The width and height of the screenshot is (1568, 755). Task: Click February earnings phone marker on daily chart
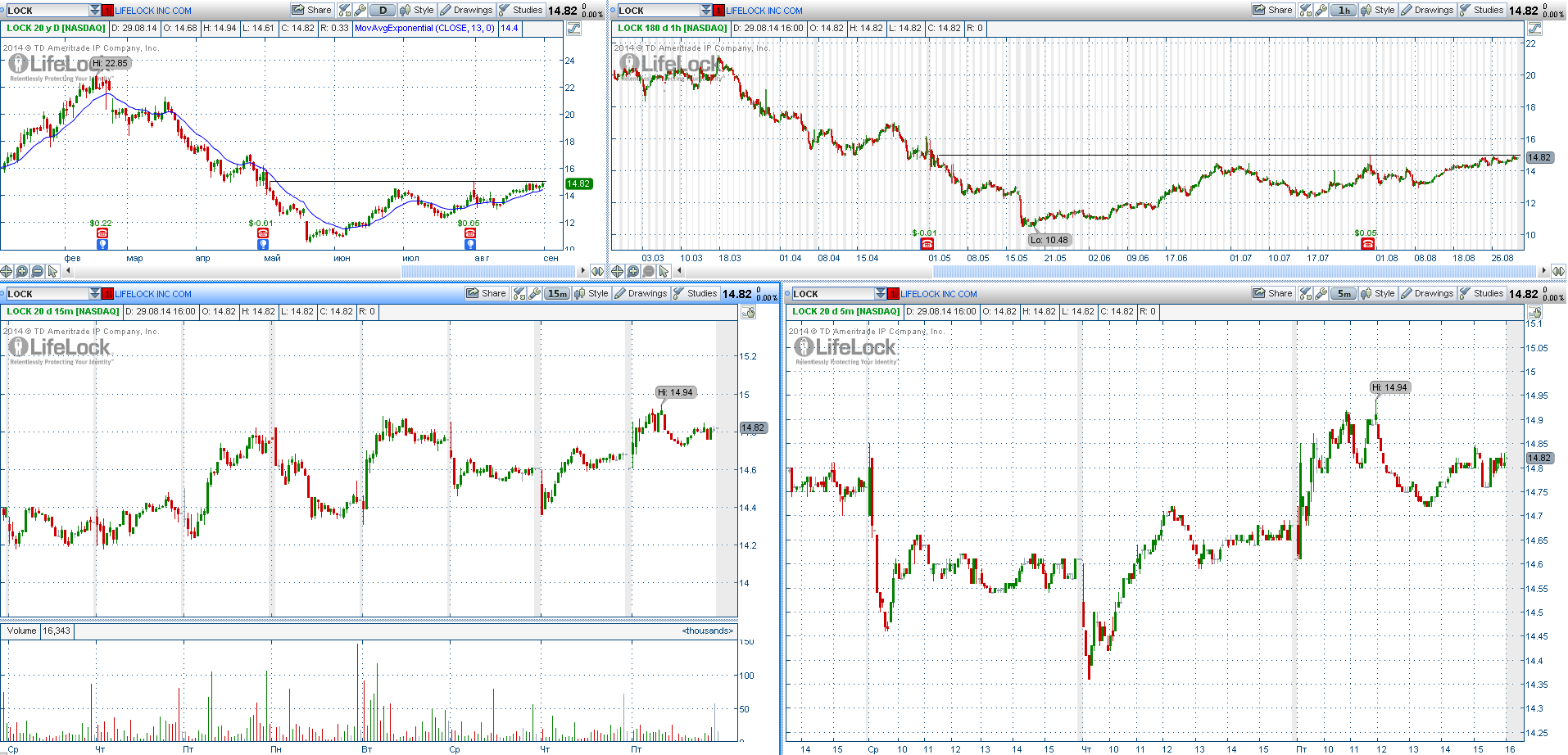point(102,233)
